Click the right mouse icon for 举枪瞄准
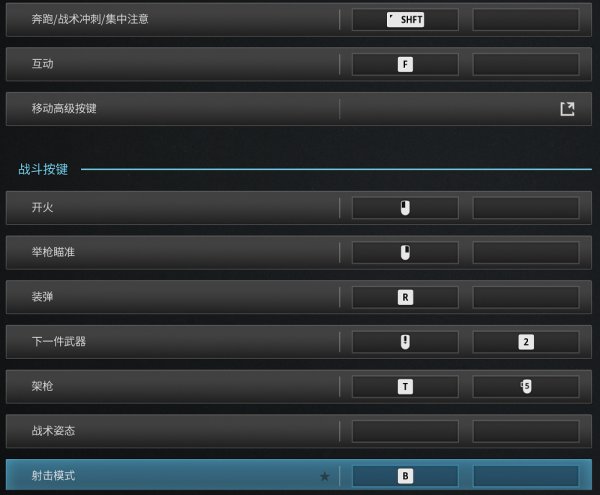The image size is (600, 495). (x=405, y=252)
